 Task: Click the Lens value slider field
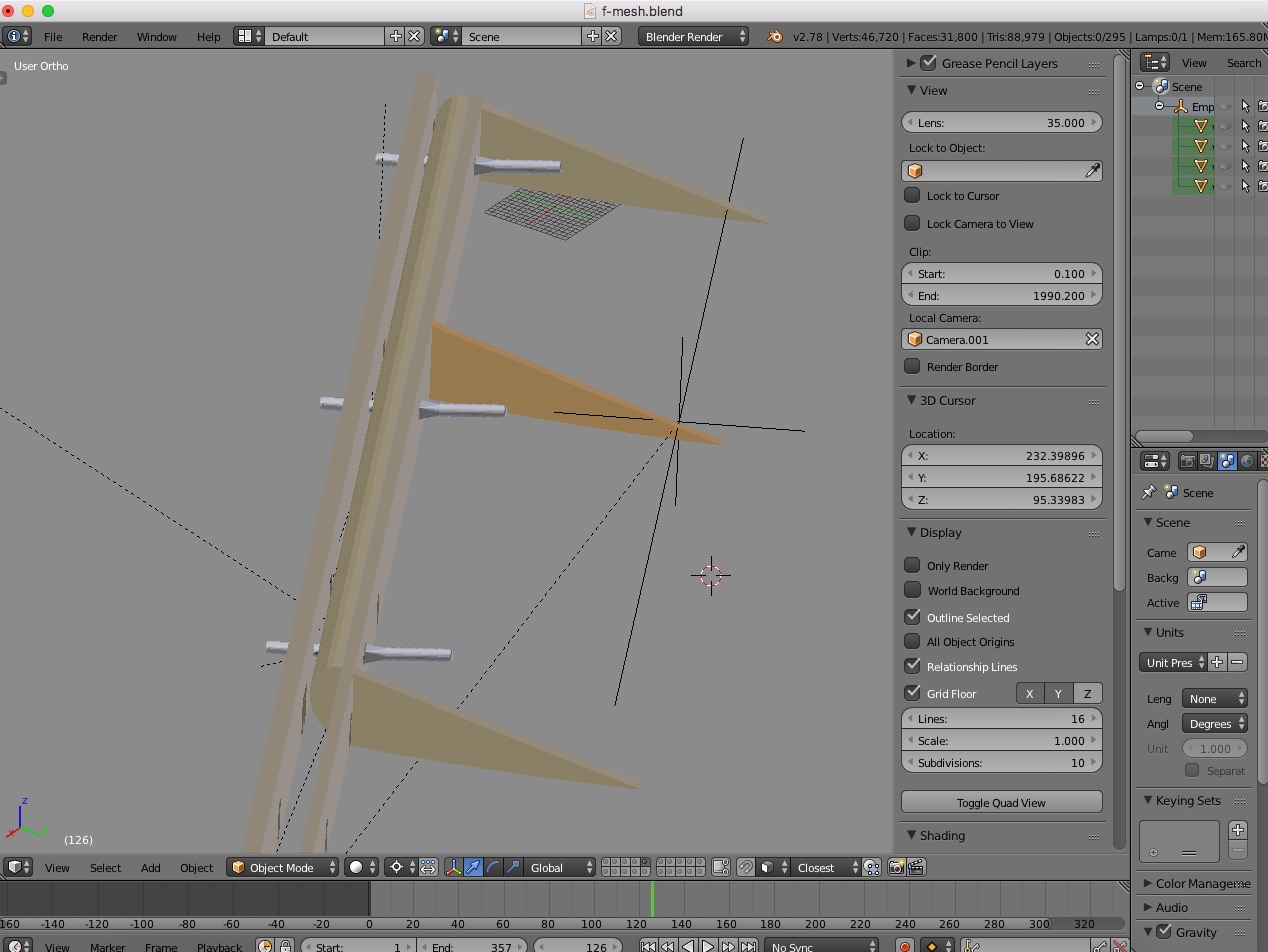point(1001,123)
